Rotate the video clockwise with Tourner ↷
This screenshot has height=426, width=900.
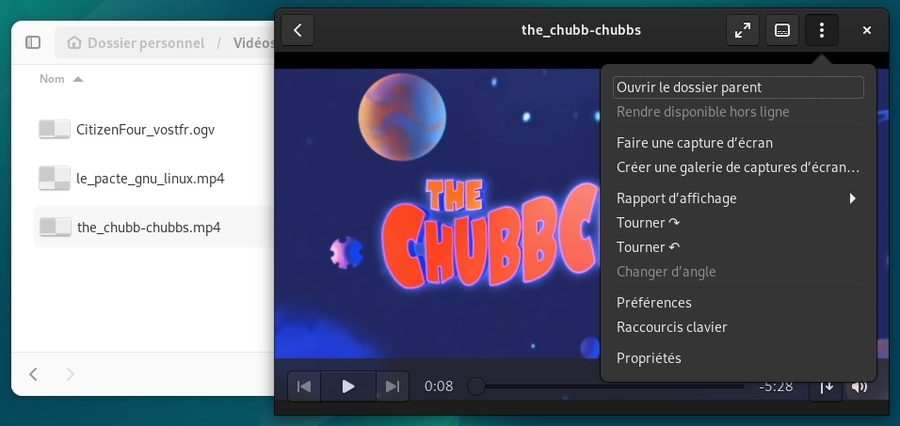pos(738,223)
